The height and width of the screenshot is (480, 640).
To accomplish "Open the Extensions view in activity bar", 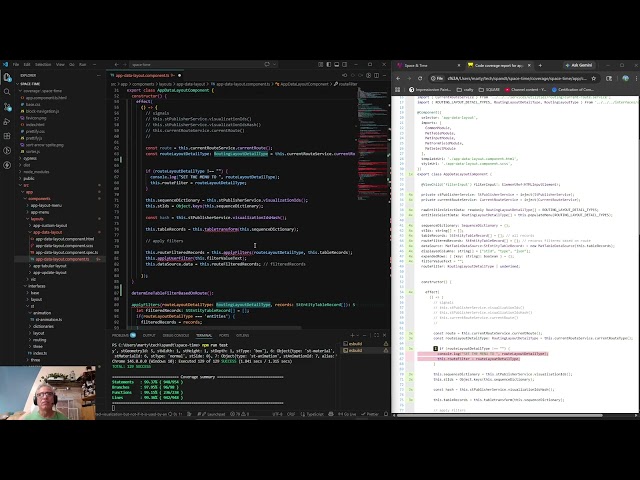I will pyautogui.click(x=7, y=136).
